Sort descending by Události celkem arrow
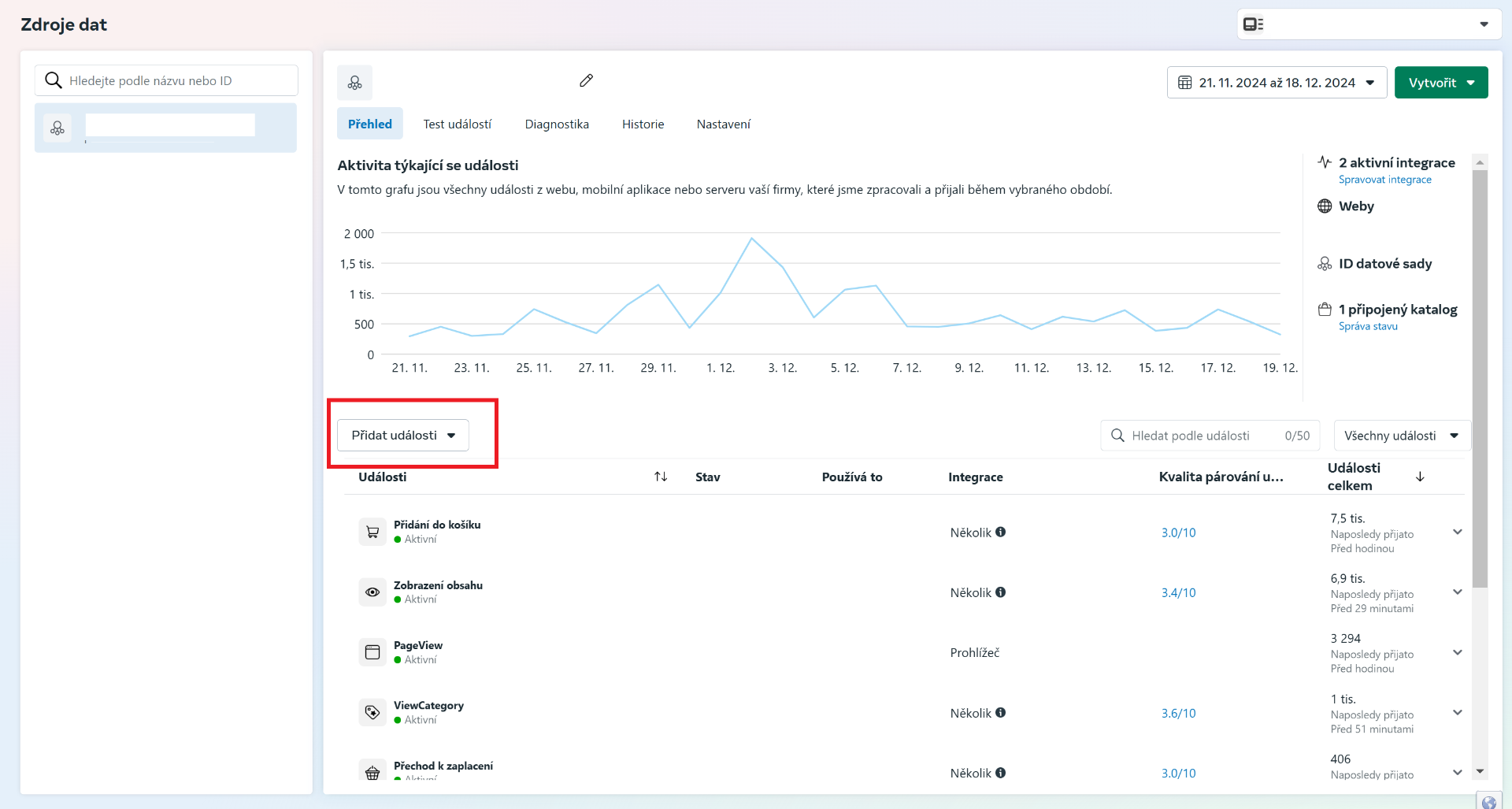Image resolution: width=1512 pixels, height=809 pixels. point(1420,477)
